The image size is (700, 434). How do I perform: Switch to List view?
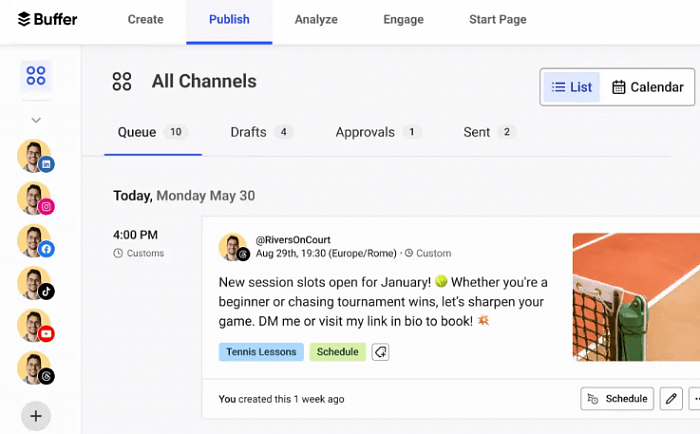point(572,87)
